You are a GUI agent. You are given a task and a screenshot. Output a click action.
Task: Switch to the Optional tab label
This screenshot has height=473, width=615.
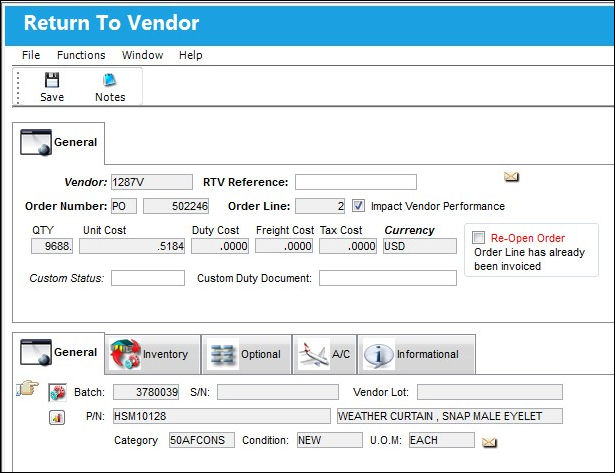(260, 354)
